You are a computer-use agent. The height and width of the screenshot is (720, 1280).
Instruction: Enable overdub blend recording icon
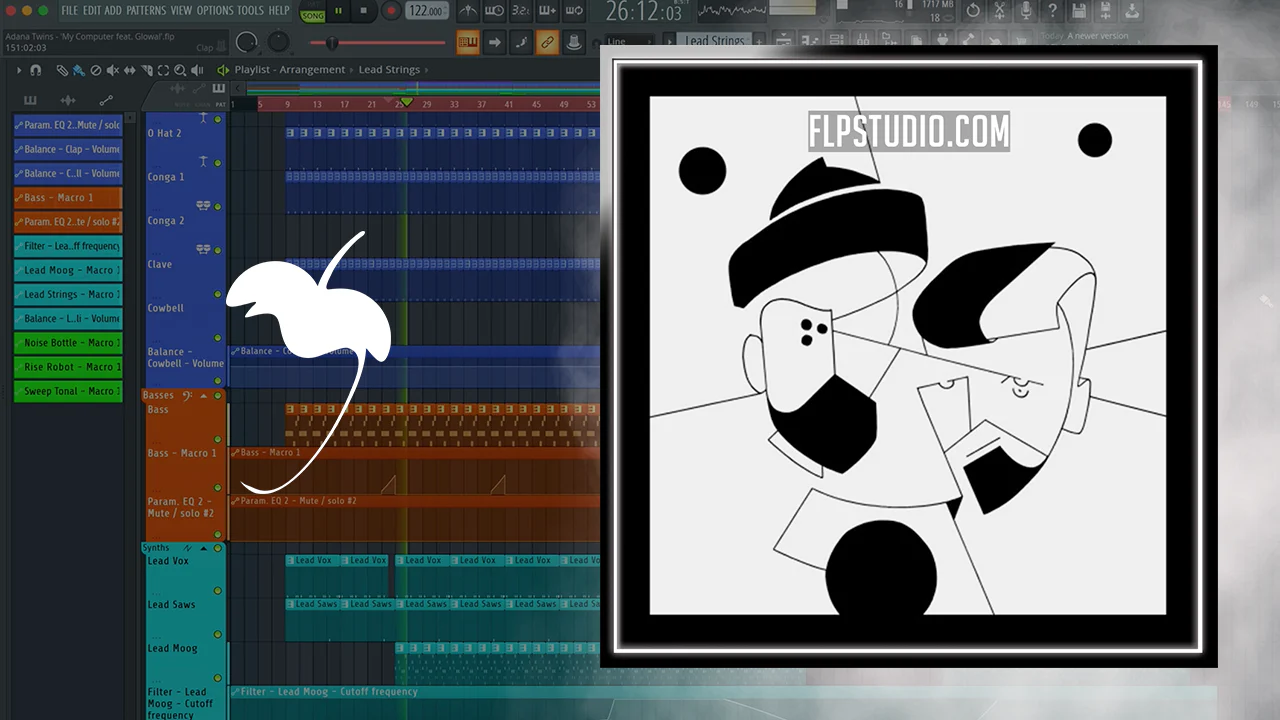pyautogui.click(x=547, y=12)
